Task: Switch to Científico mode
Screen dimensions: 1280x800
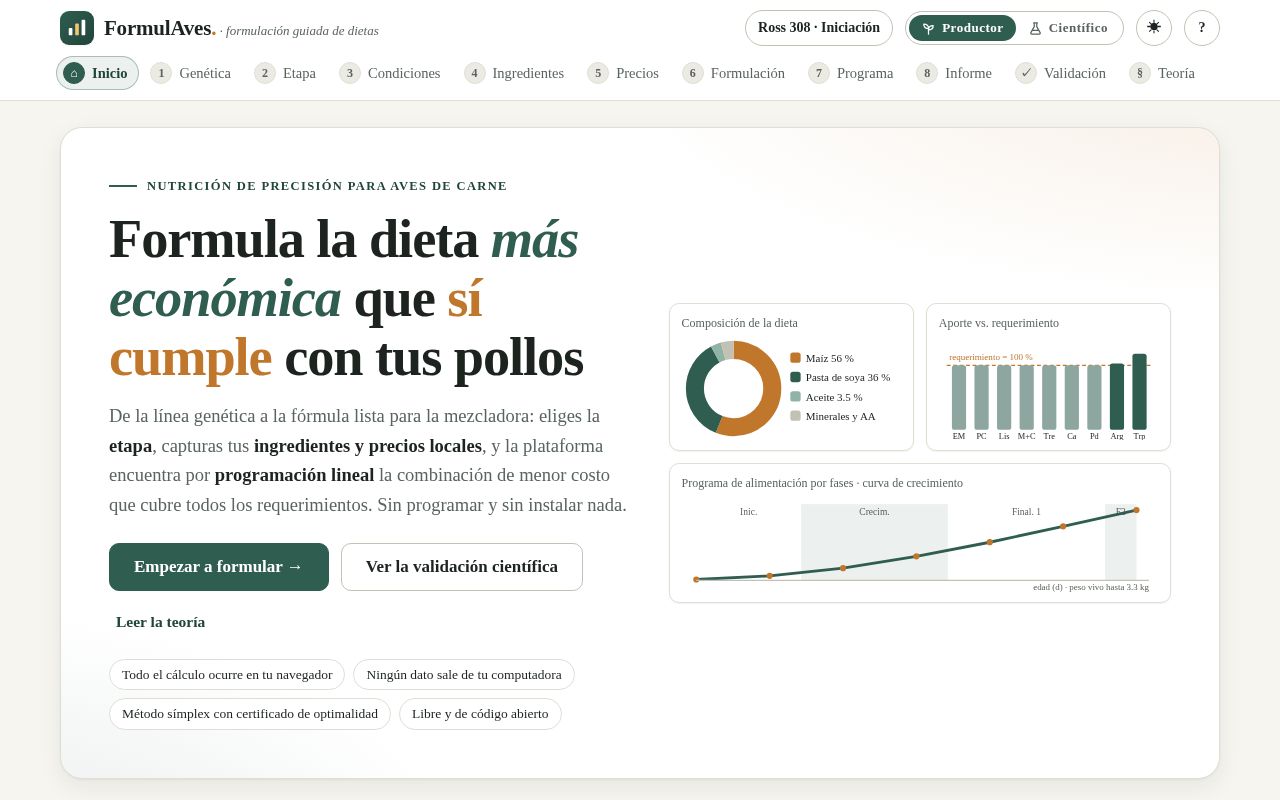Action: point(1068,28)
